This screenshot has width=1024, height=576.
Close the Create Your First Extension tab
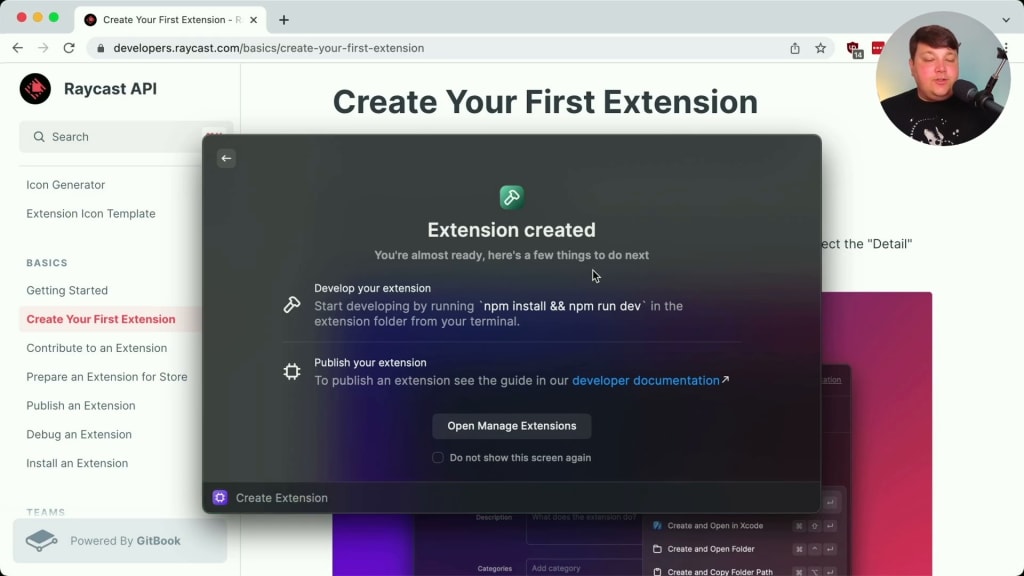253,20
